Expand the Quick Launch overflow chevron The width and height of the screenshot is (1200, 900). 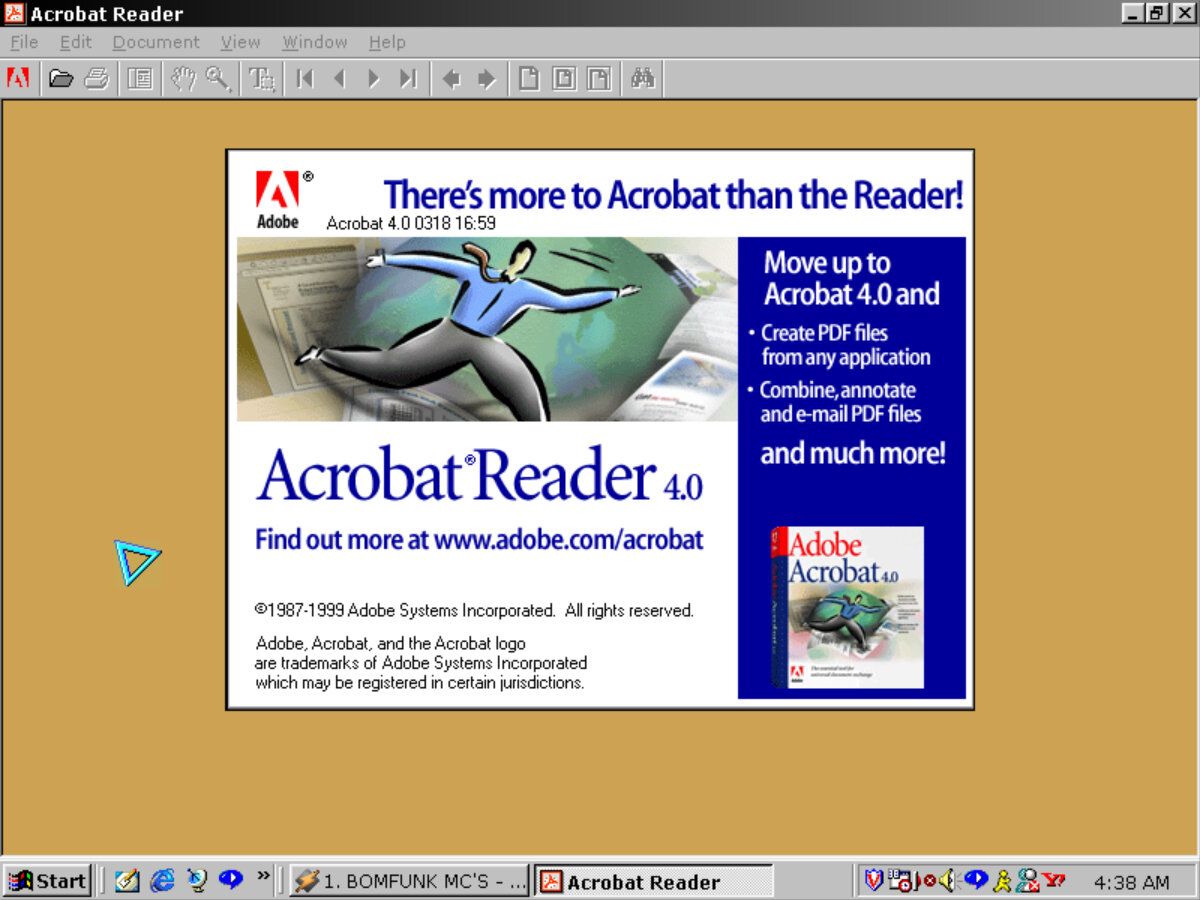pos(263,877)
